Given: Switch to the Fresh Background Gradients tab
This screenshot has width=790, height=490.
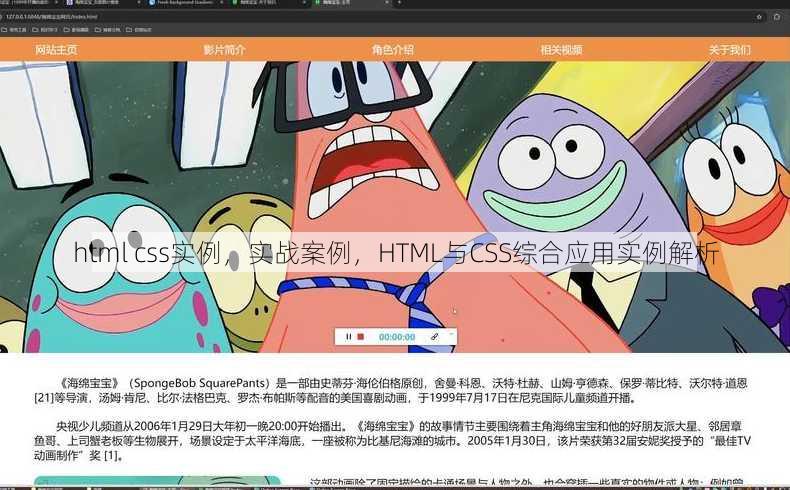Looking at the screenshot, I should pos(184,3).
